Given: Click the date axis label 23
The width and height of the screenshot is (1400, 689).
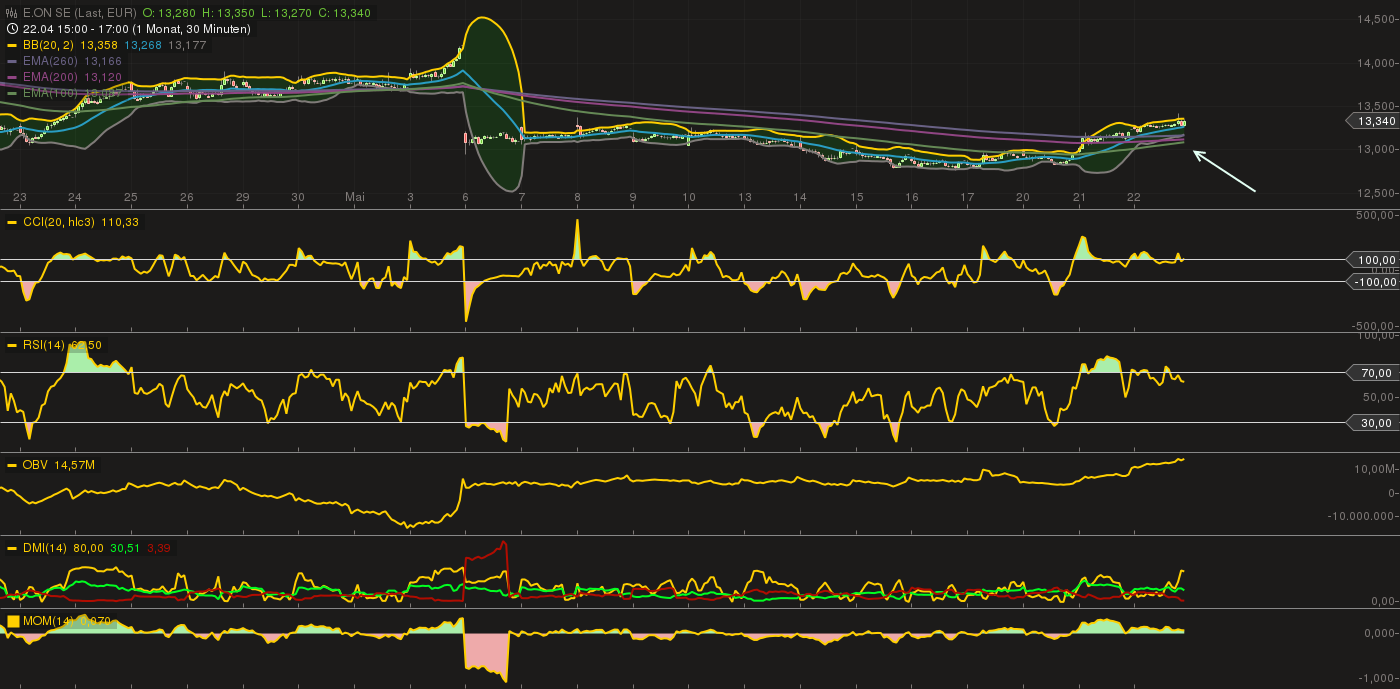Looking at the screenshot, I should tap(20, 198).
